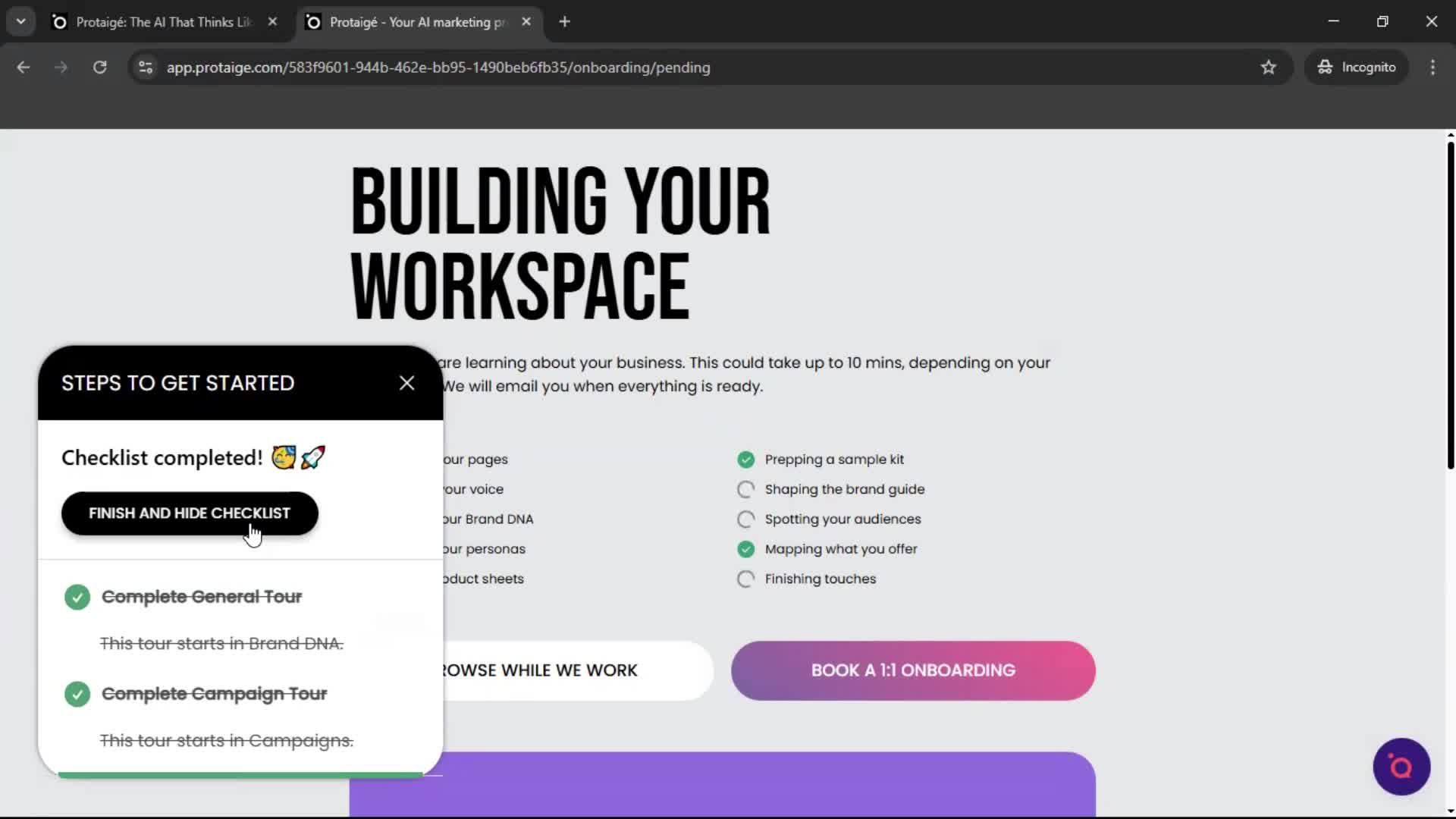The image size is (1456, 819).
Task: Open a new browser tab
Action: point(565,21)
